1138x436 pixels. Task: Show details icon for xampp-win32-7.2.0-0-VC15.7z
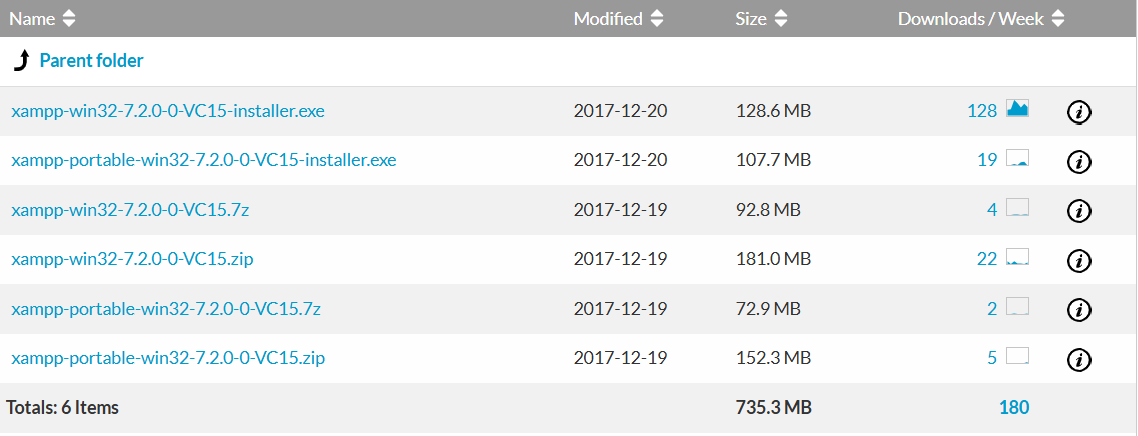pos(1079,210)
